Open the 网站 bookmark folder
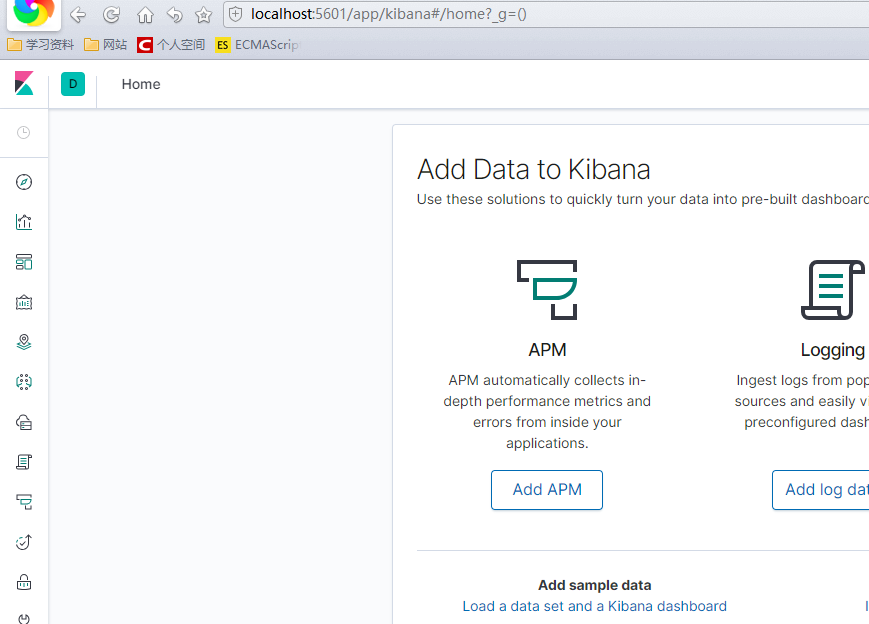The height and width of the screenshot is (624, 869). point(105,45)
